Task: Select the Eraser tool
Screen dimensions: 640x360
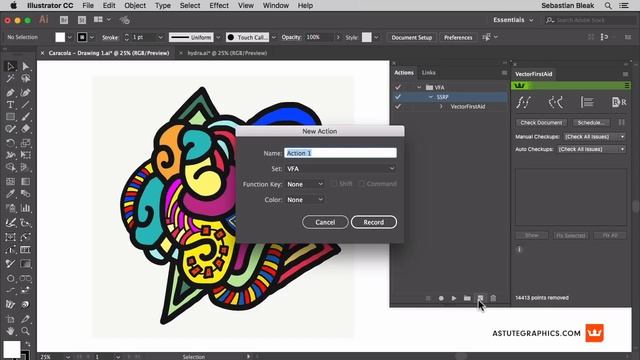Action: pos(25,129)
